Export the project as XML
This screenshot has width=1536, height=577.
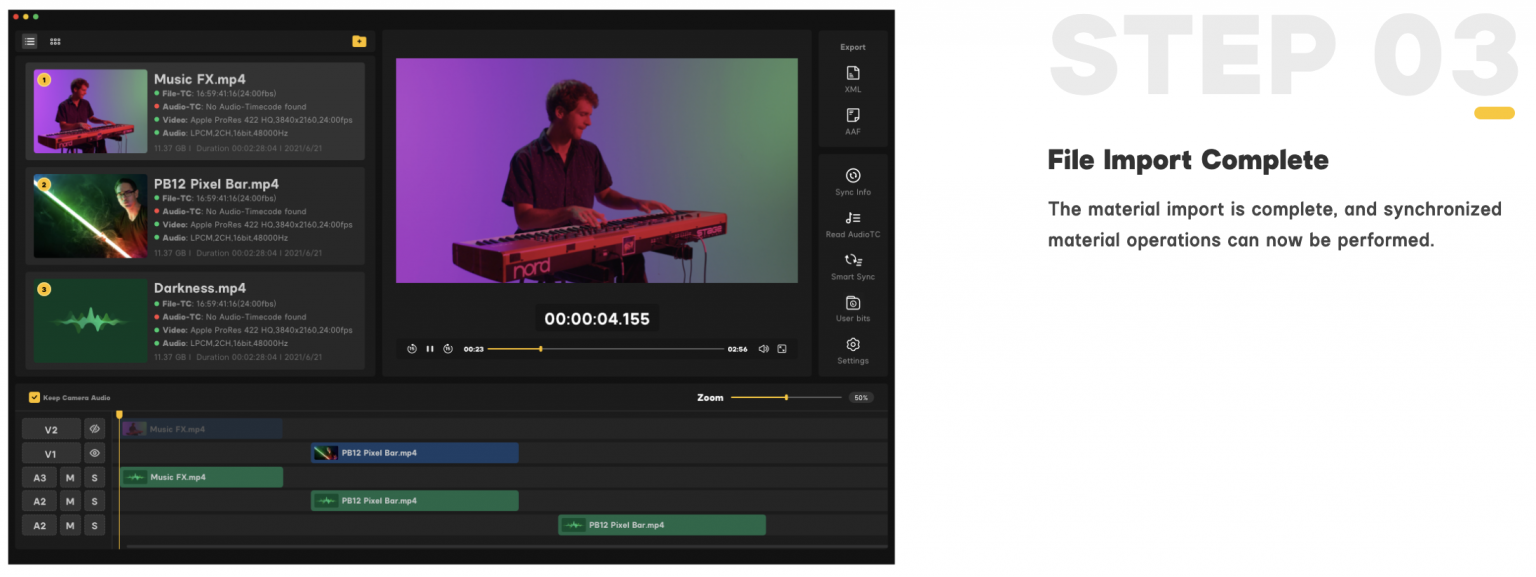pyautogui.click(x=852, y=80)
